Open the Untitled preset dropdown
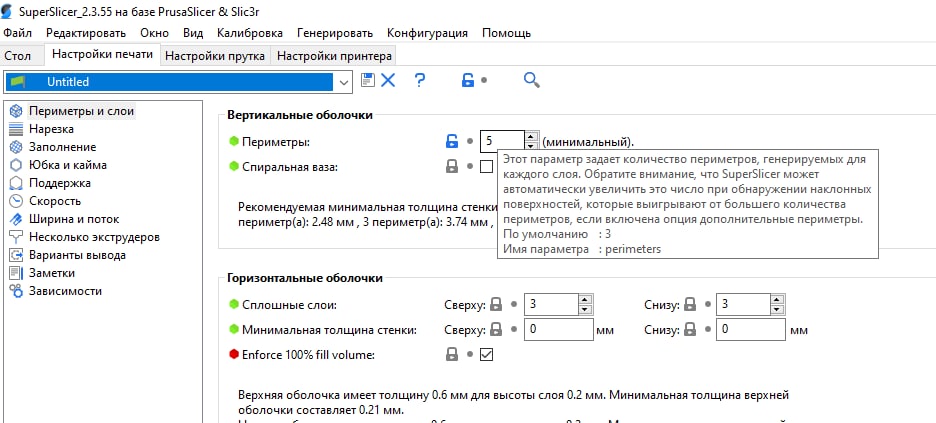Image resolution: width=936 pixels, height=423 pixels. tap(343, 82)
